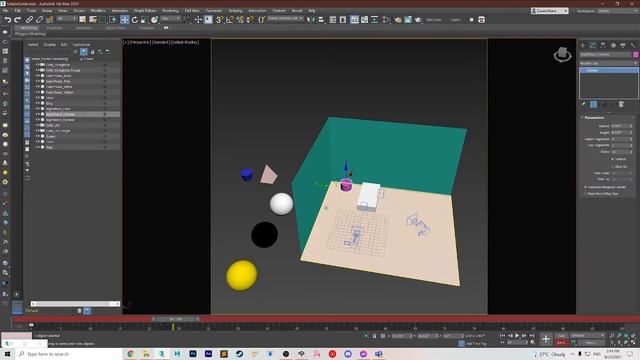Click the object color swatch beside name field
640x360 pixels.
coord(636,54)
